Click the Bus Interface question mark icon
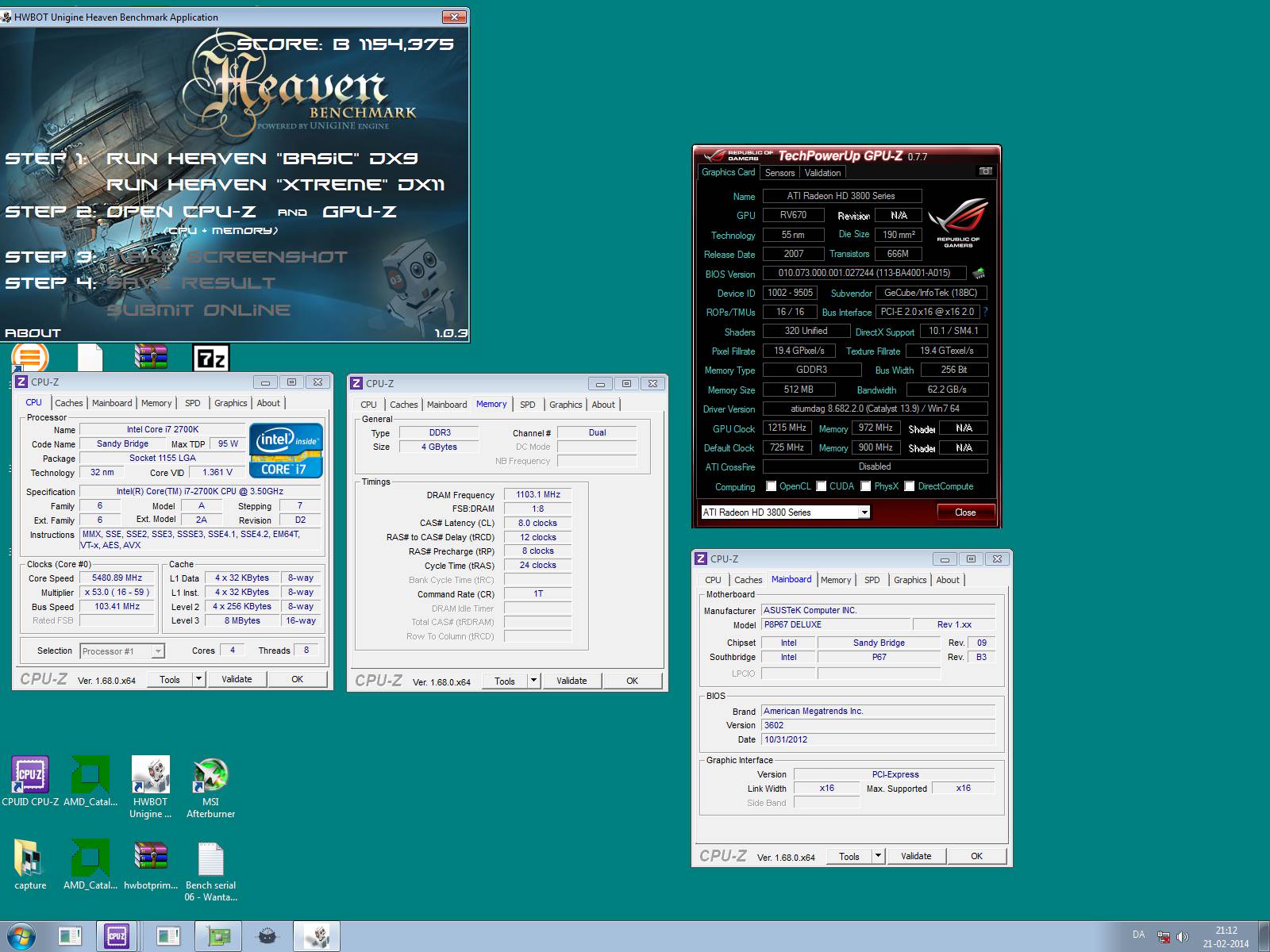The image size is (1270, 952). coord(986,312)
